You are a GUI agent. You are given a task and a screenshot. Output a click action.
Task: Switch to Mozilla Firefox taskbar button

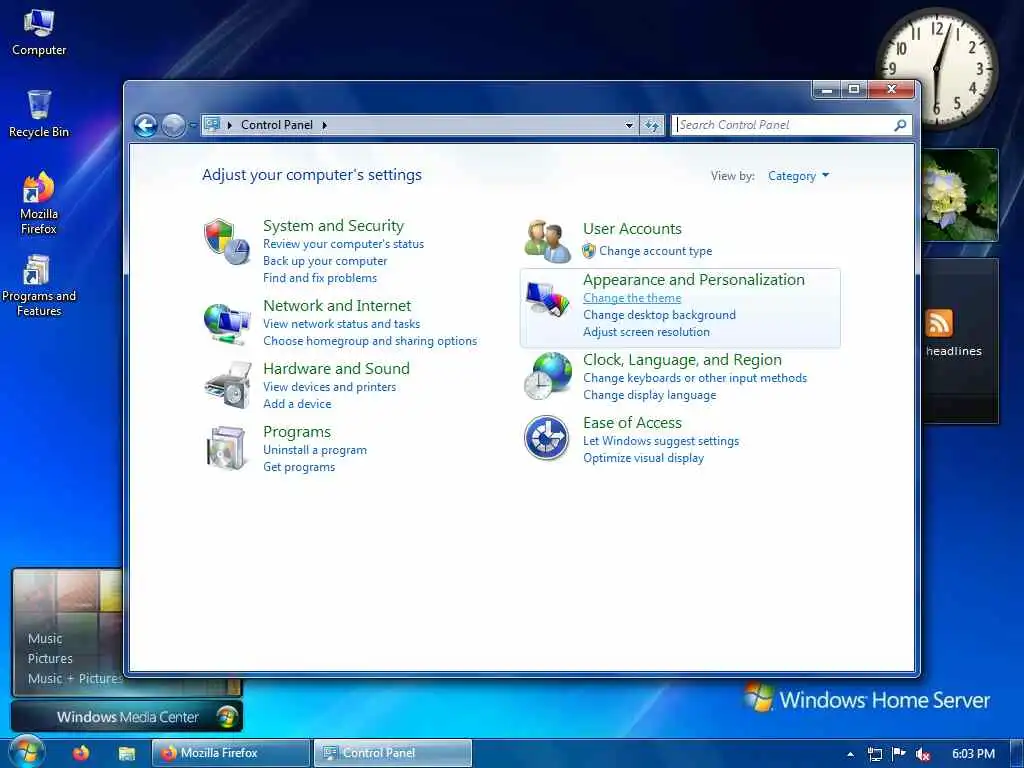231,753
